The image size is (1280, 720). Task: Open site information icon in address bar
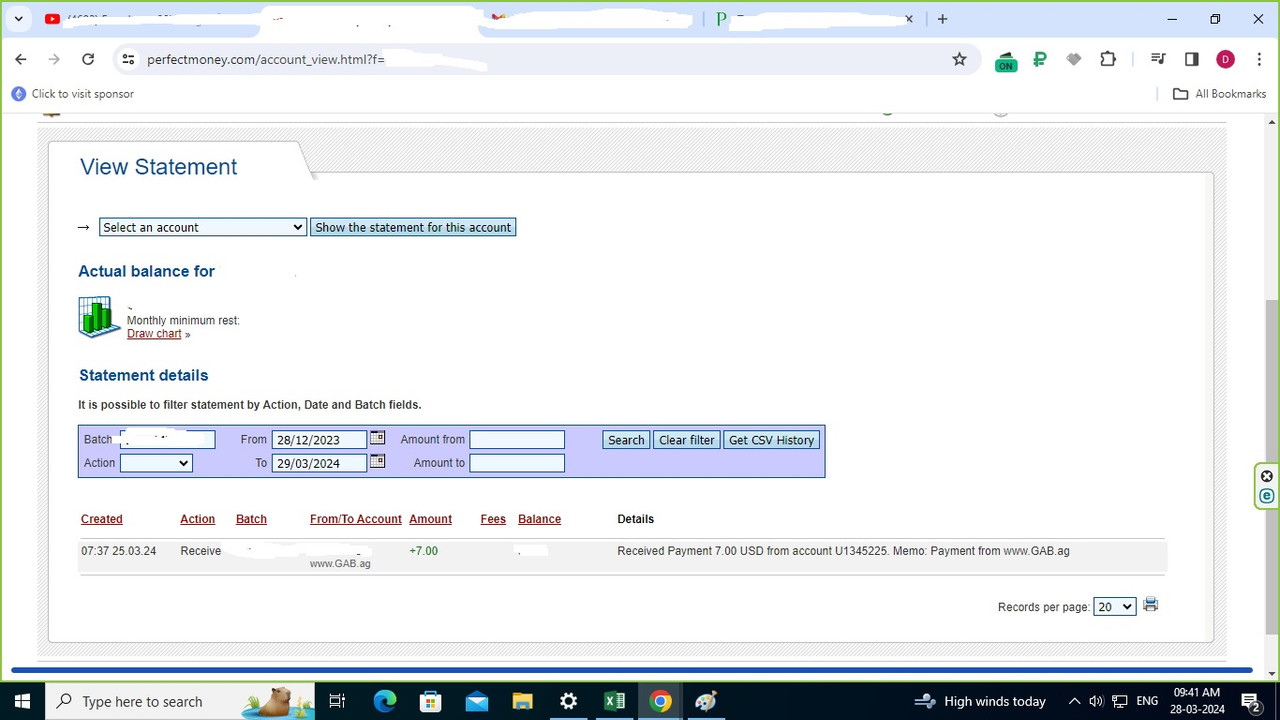click(x=128, y=59)
